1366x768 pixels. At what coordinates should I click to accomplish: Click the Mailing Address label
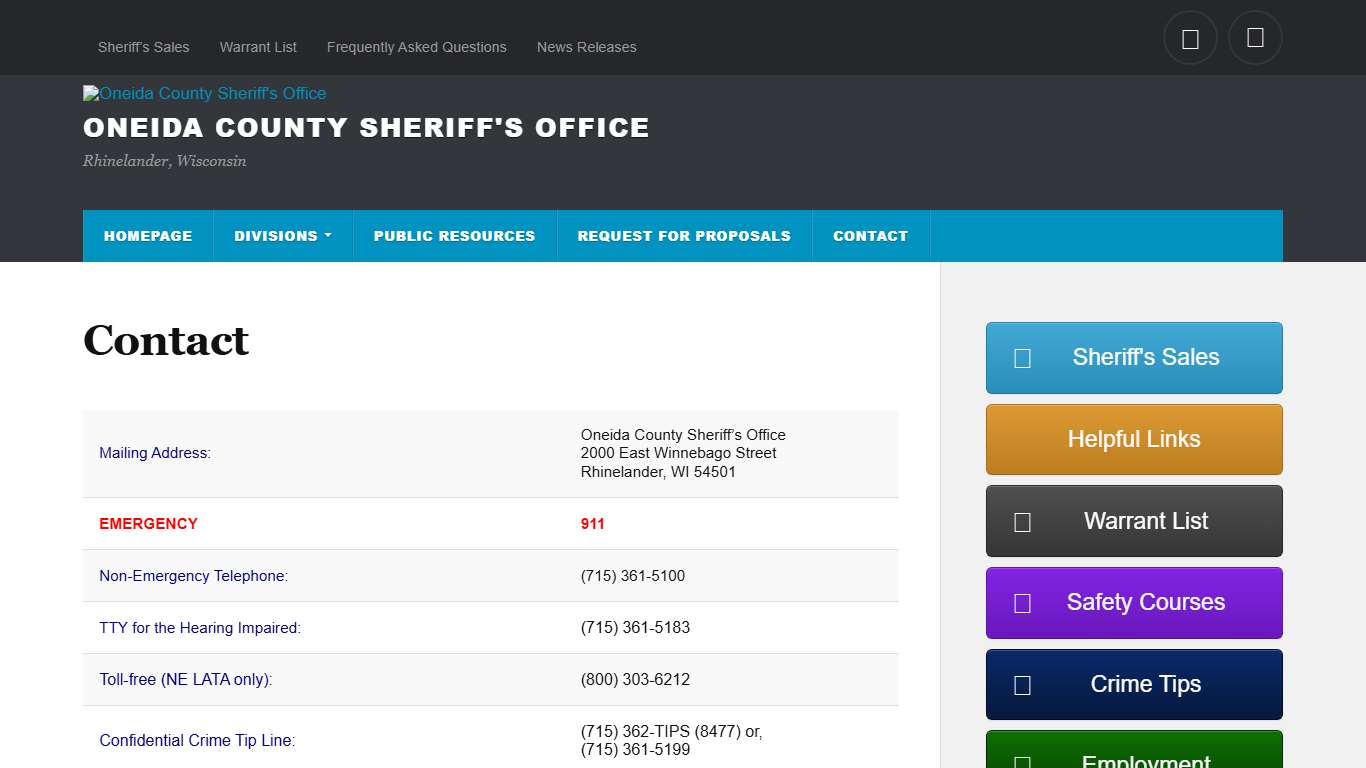click(155, 453)
